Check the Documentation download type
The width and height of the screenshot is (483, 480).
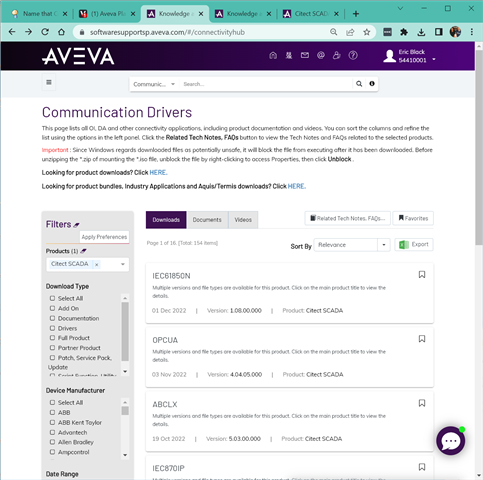click(52, 318)
